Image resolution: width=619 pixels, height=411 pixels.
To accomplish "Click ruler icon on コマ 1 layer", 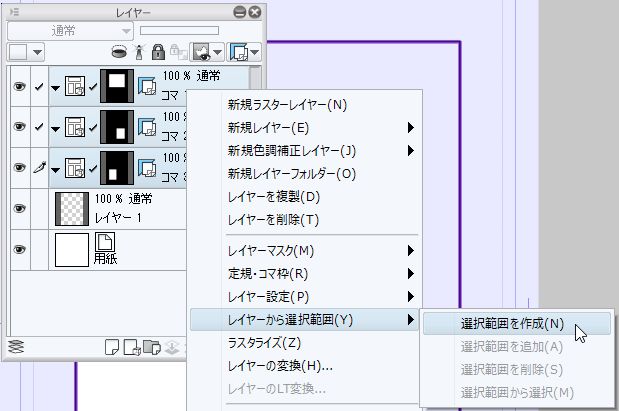I will pyautogui.click(x=147, y=86).
